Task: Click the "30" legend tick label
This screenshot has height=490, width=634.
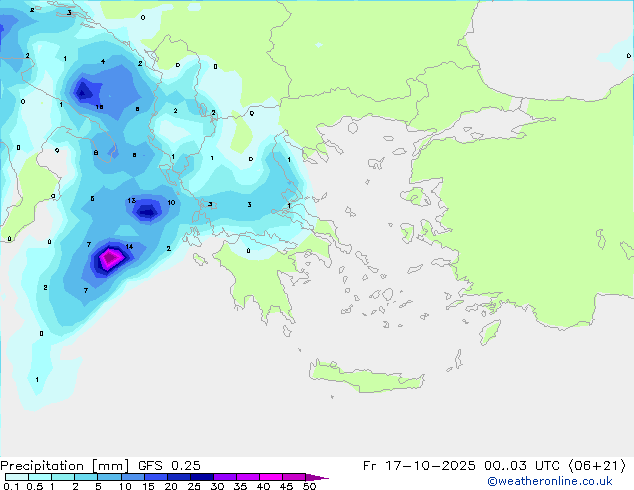Action: pyautogui.click(x=217, y=486)
